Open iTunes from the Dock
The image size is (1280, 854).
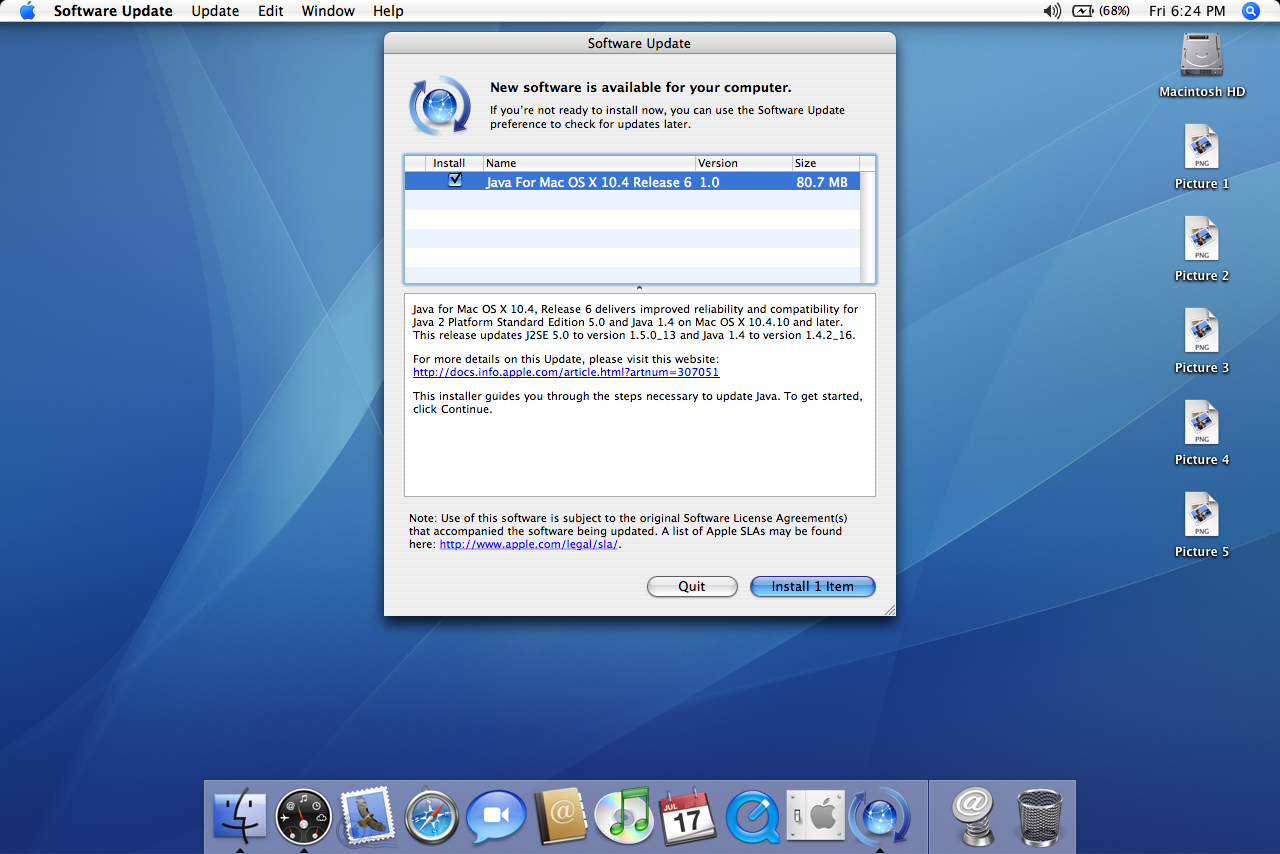(624, 816)
